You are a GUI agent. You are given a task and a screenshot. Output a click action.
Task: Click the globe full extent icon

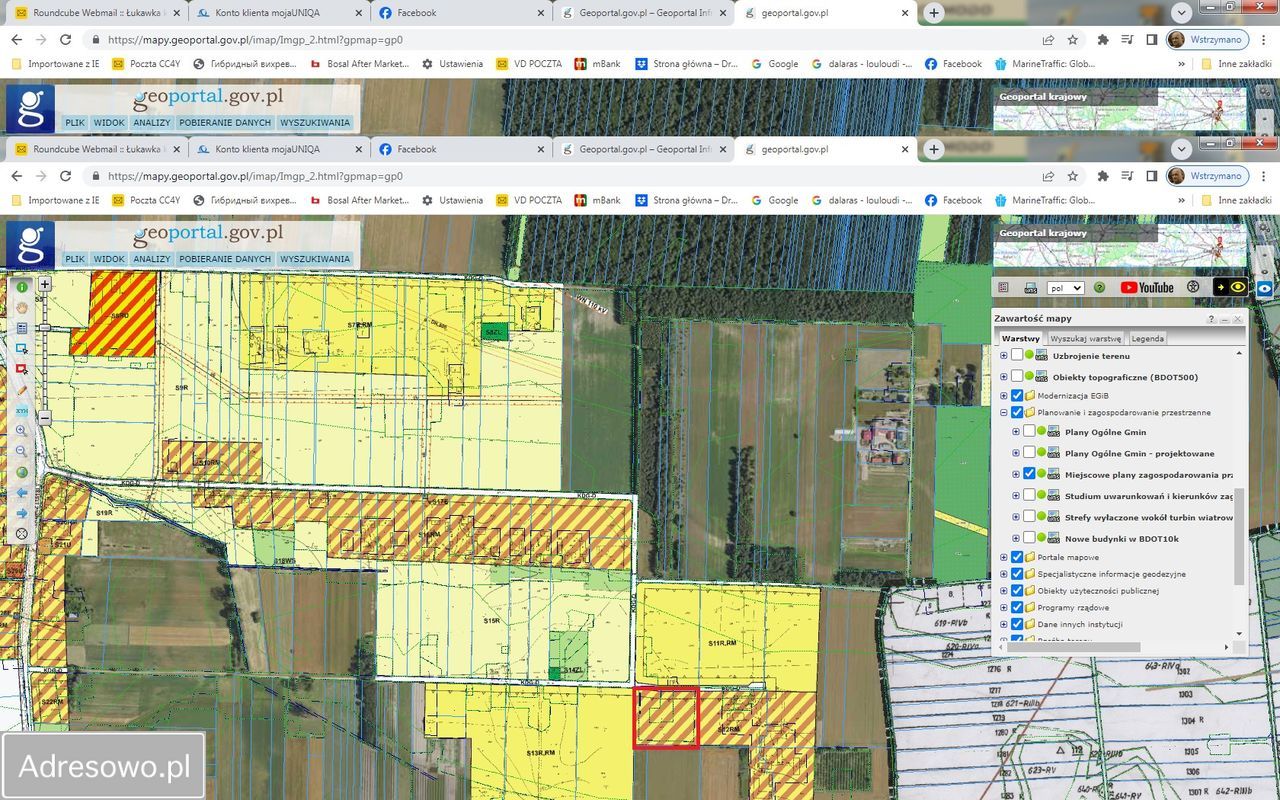pos(21,472)
